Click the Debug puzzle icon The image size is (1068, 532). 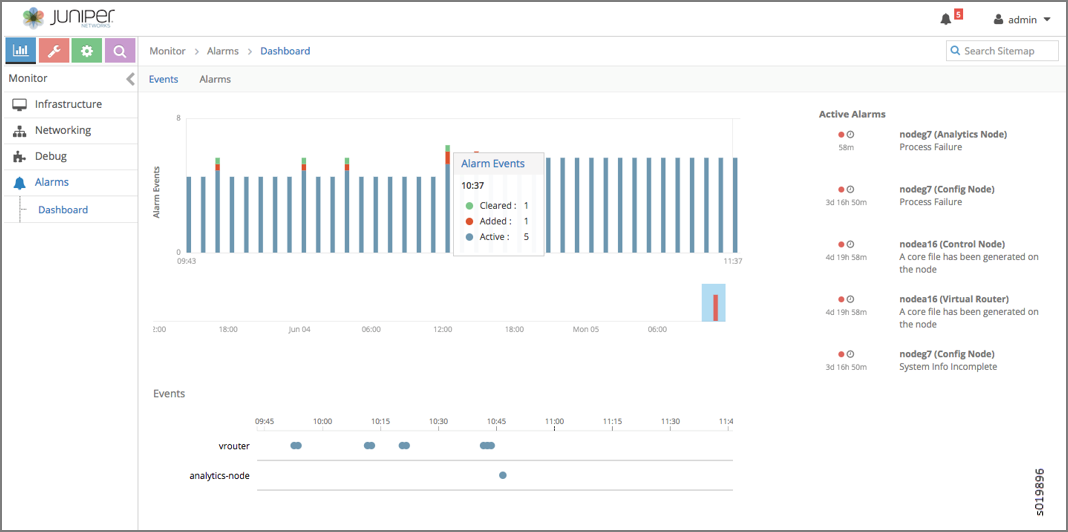coord(20,157)
